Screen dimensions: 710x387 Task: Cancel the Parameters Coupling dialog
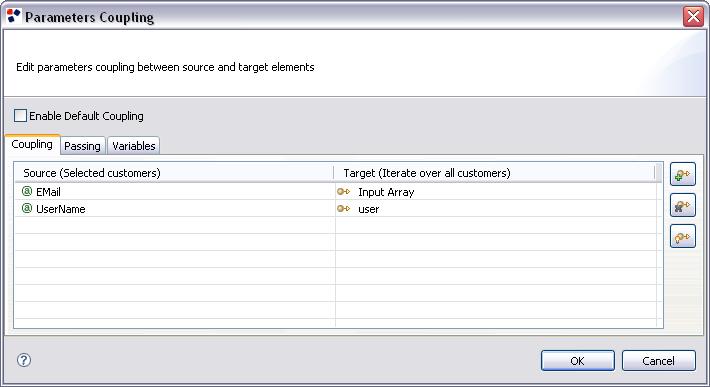tap(658, 361)
